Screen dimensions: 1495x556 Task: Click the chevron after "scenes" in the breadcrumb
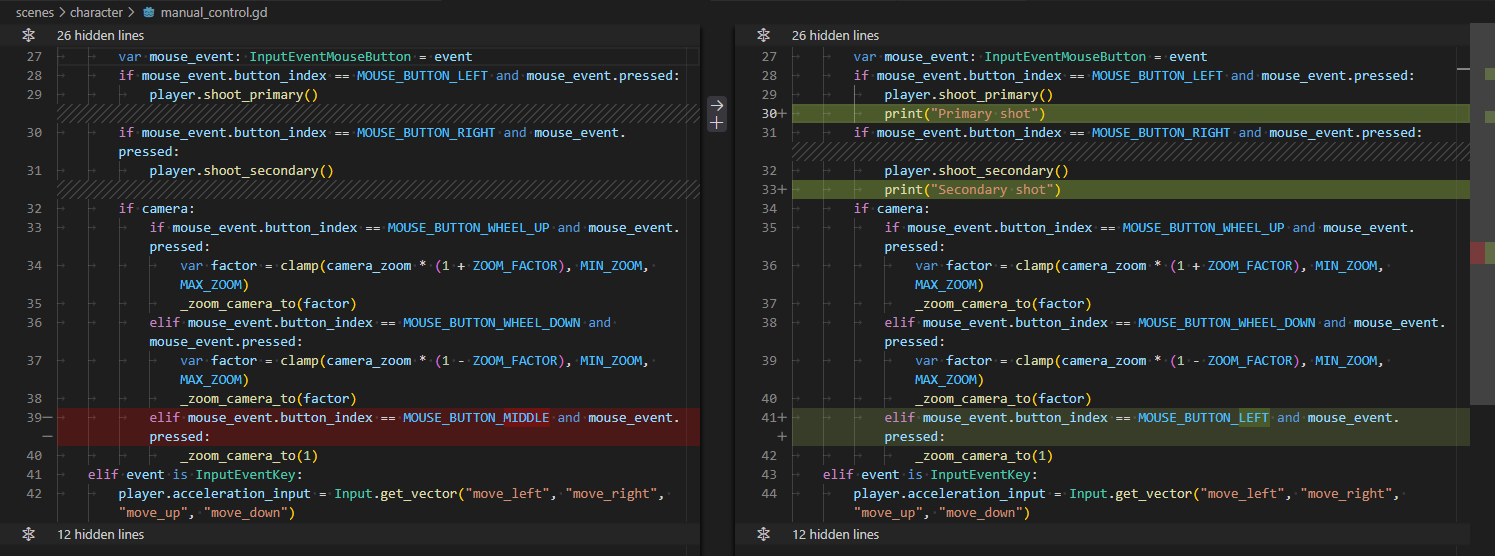coord(62,13)
